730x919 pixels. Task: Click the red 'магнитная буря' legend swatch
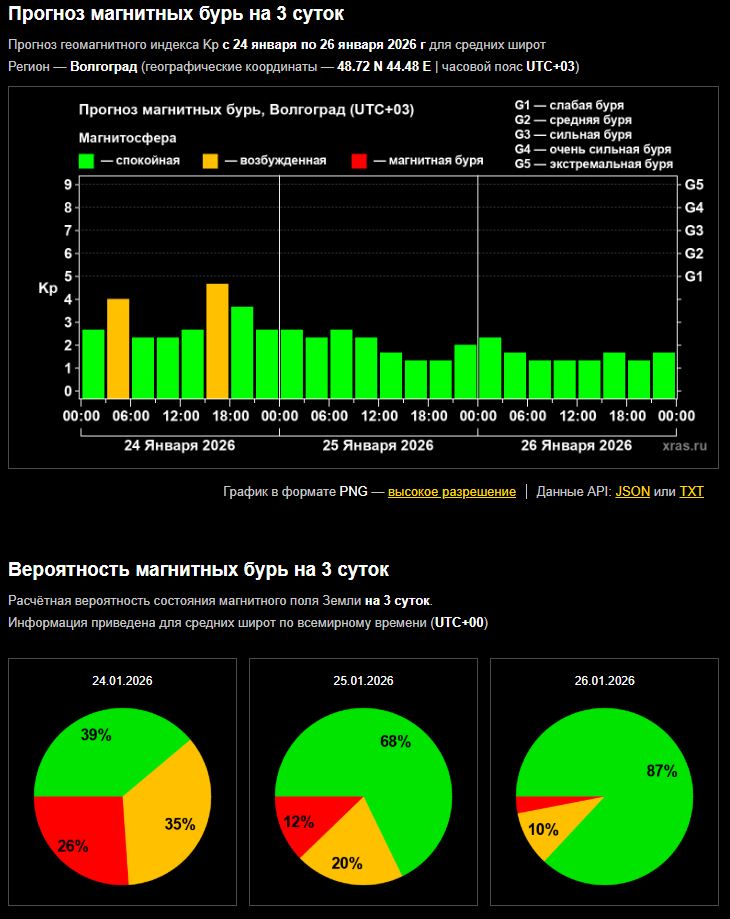coord(360,161)
